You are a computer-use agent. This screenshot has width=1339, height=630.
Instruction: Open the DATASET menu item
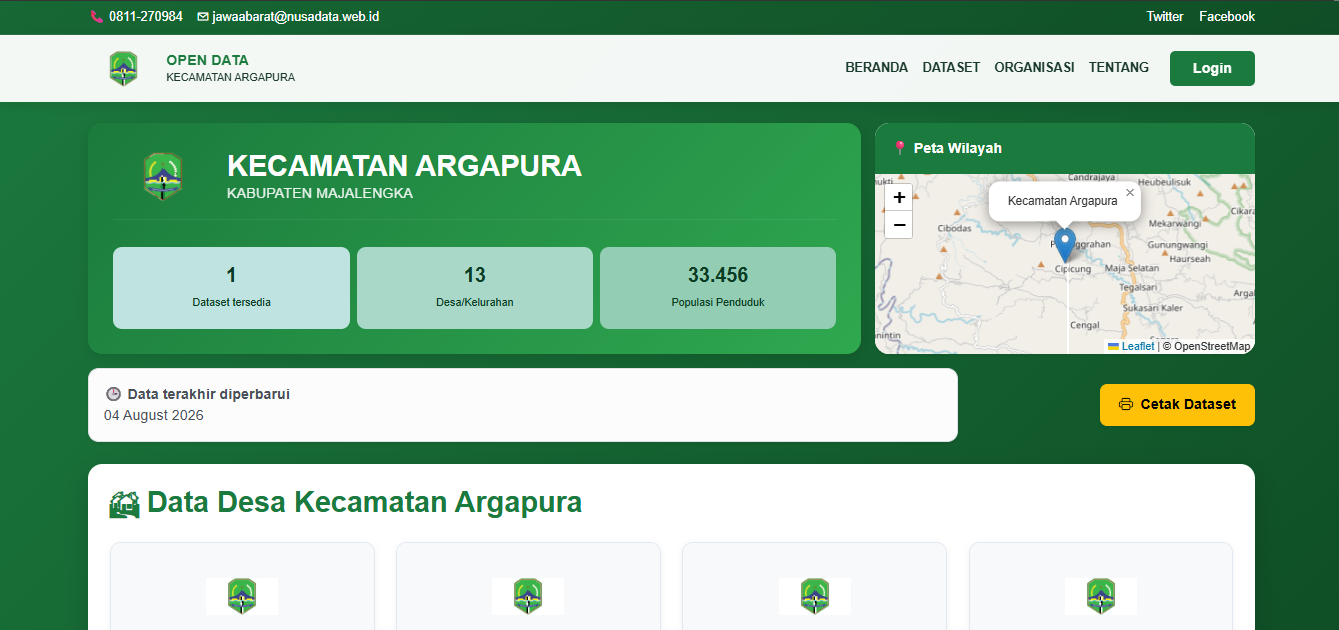(x=951, y=68)
